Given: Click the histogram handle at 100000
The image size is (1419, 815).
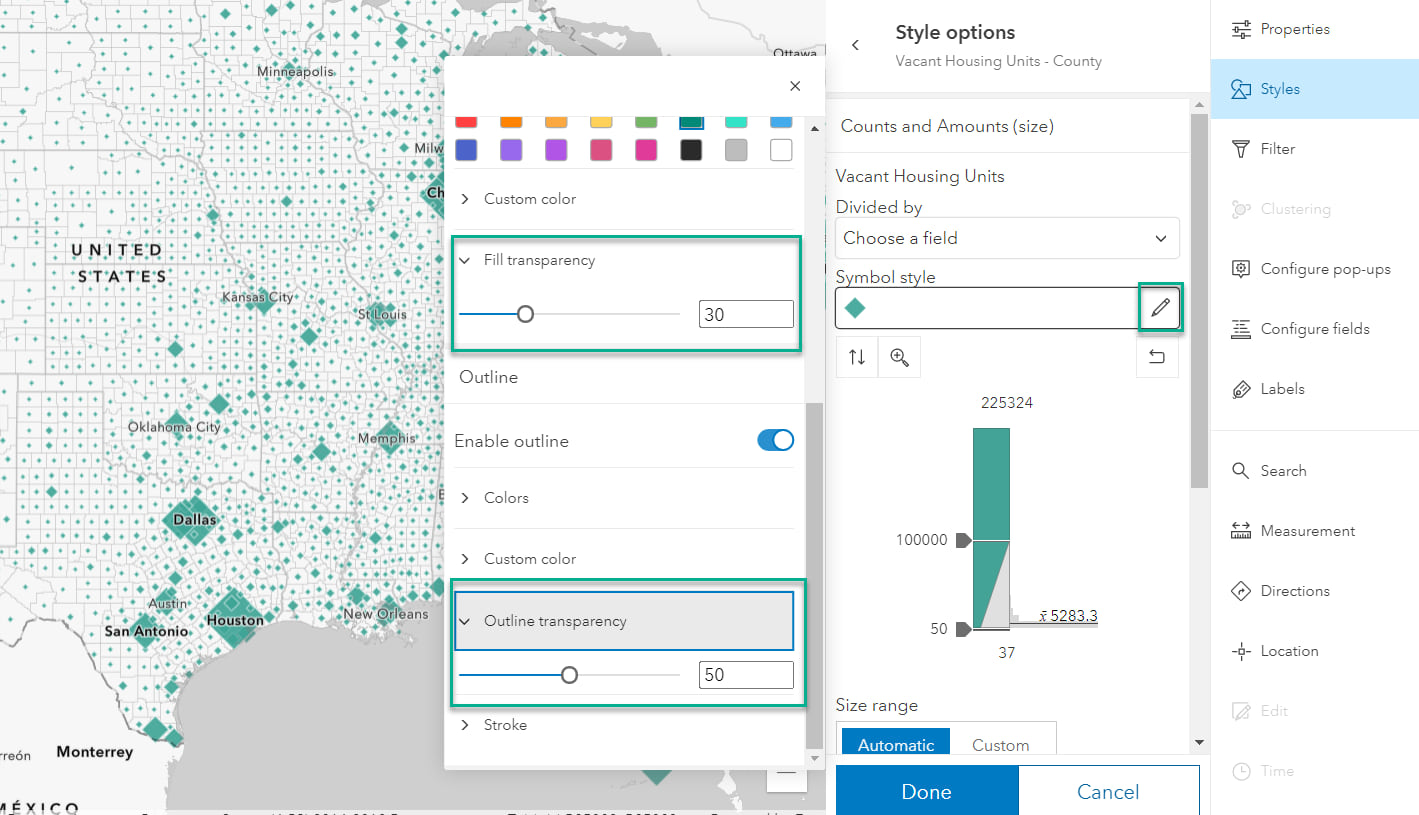Looking at the screenshot, I should tap(963, 540).
